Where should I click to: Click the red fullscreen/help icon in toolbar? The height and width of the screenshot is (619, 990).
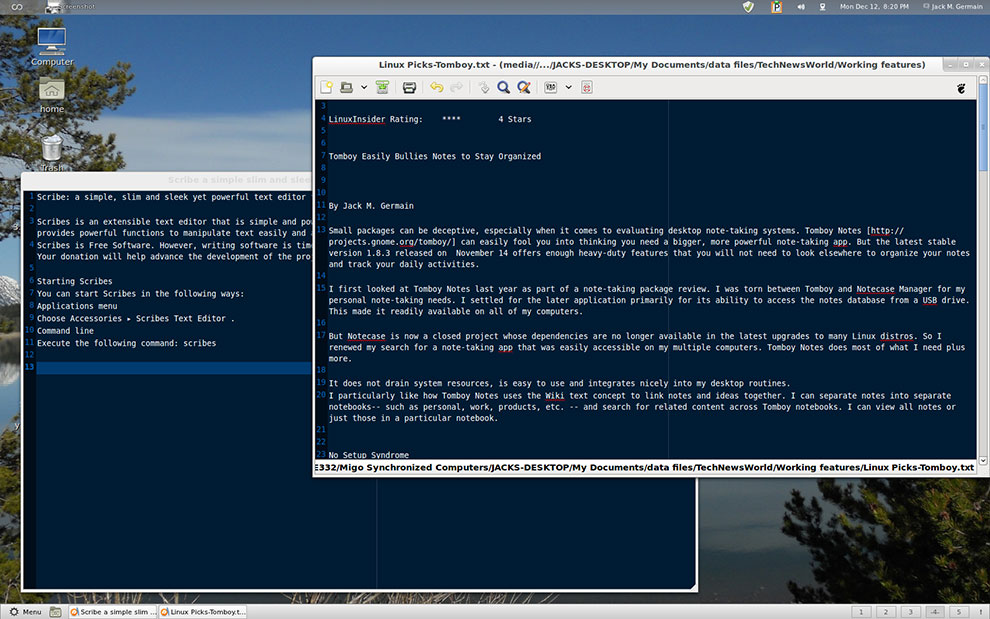coord(587,87)
